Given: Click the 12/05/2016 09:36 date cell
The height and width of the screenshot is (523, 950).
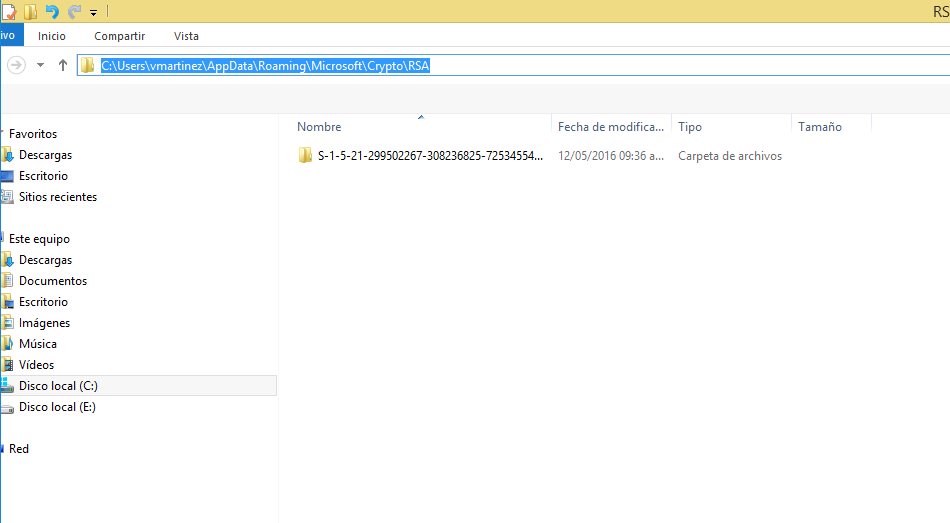Looking at the screenshot, I should (x=611, y=156).
